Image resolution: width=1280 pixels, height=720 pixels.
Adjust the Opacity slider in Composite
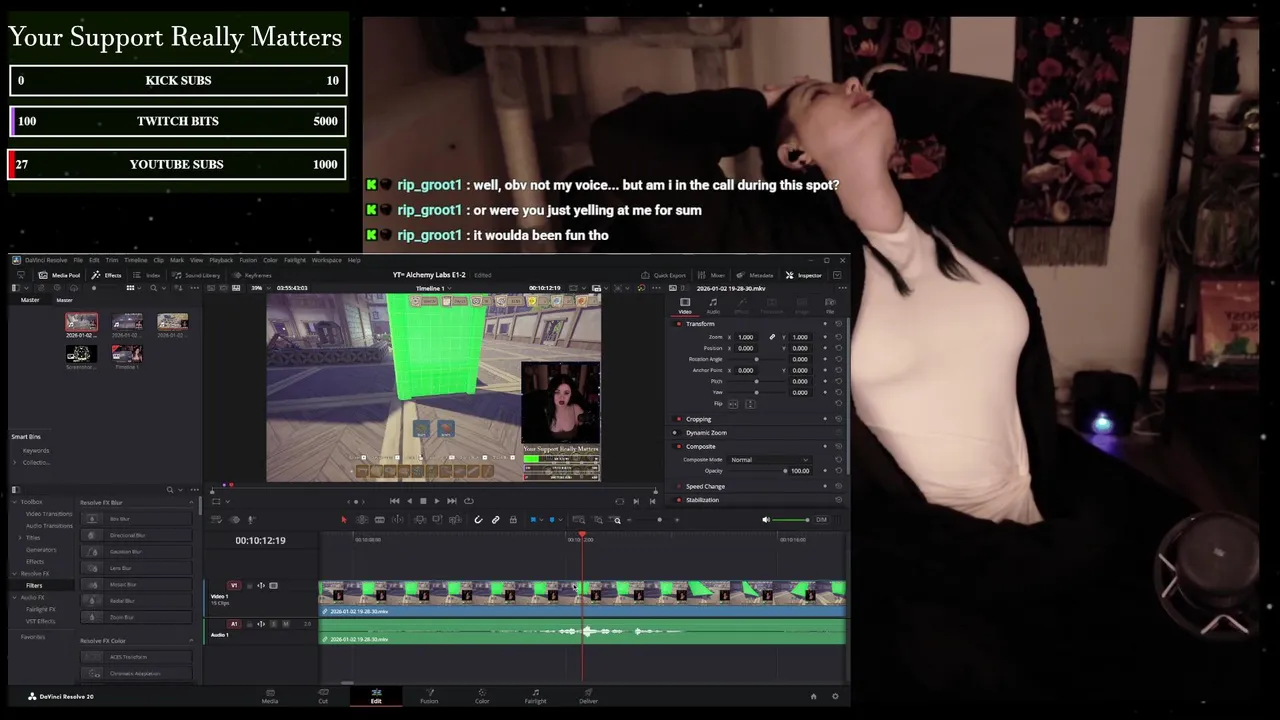[x=757, y=471]
